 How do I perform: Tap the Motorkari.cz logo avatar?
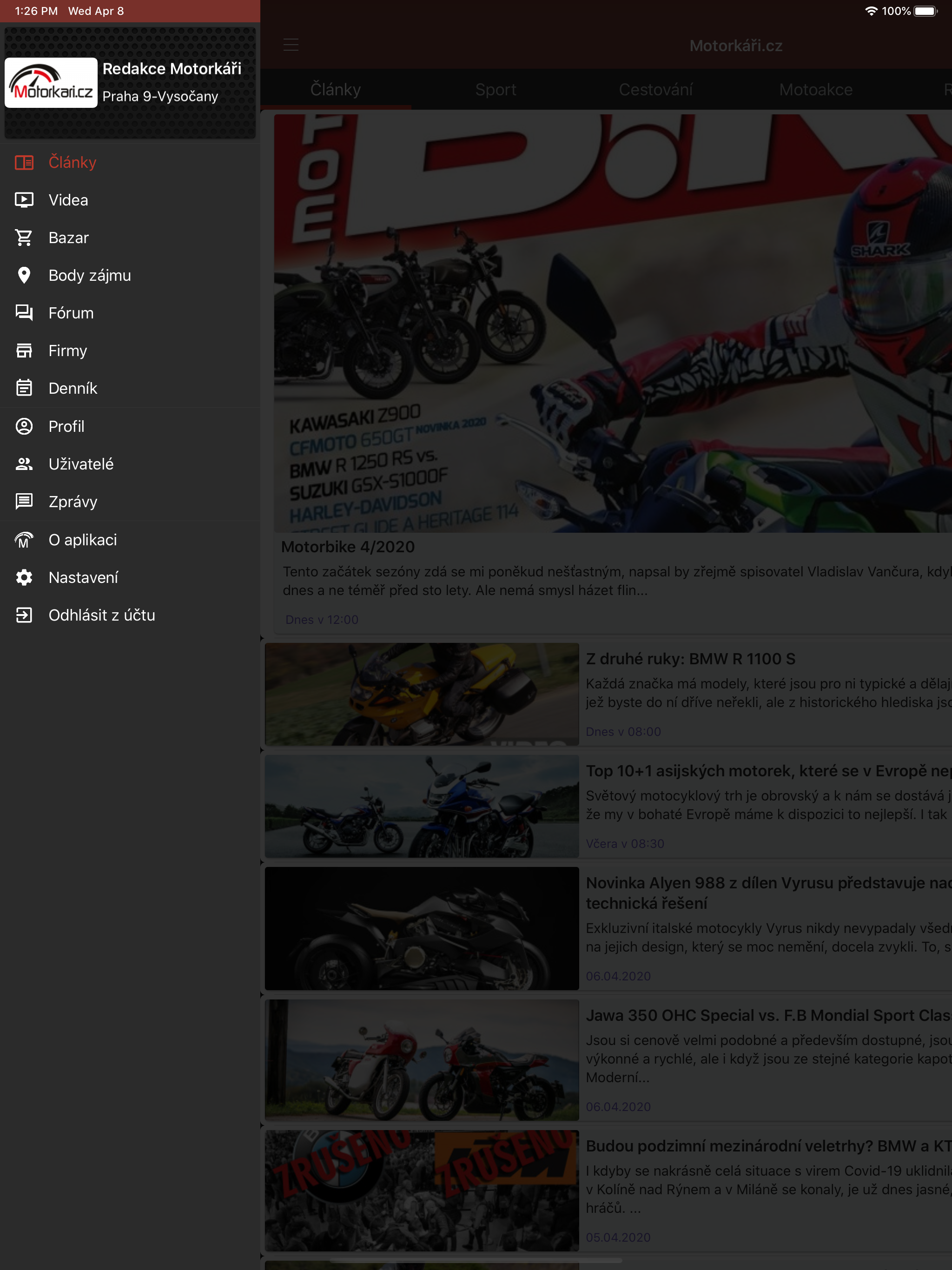pyautogui.click(x=51, y=83)
